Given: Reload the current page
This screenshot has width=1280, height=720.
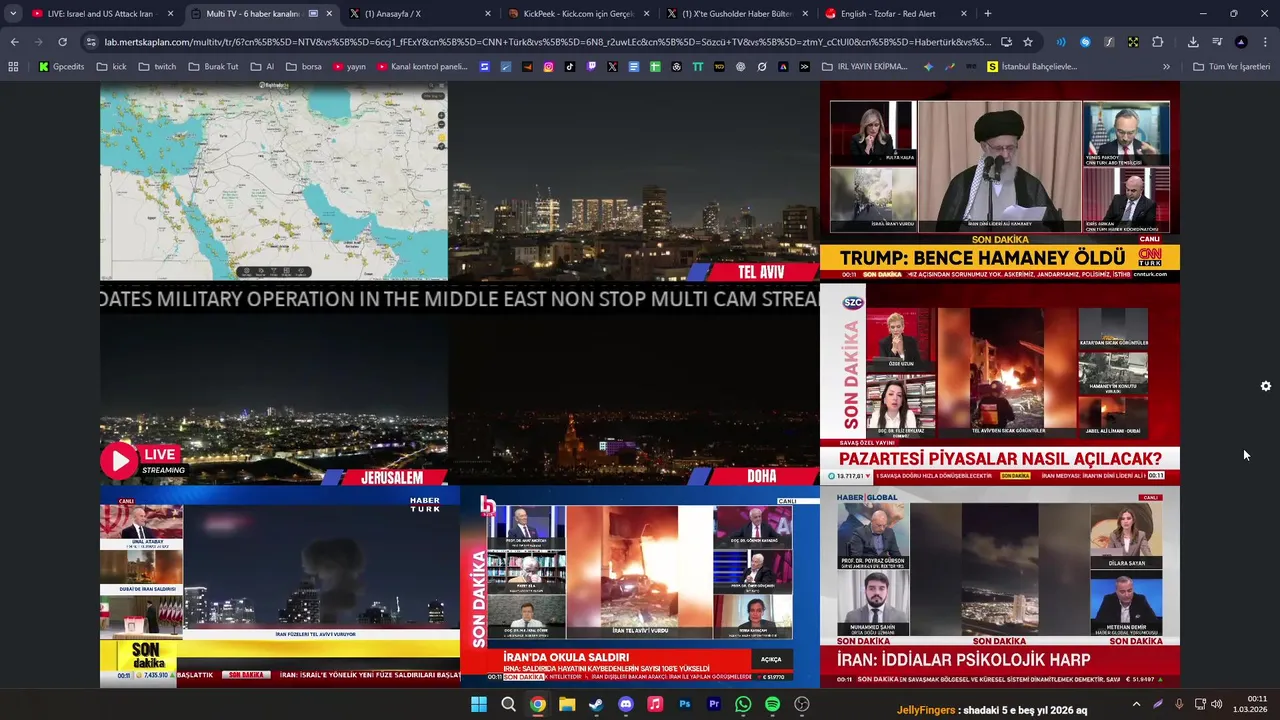Looking at the screenshot, I should click(62, 42).
